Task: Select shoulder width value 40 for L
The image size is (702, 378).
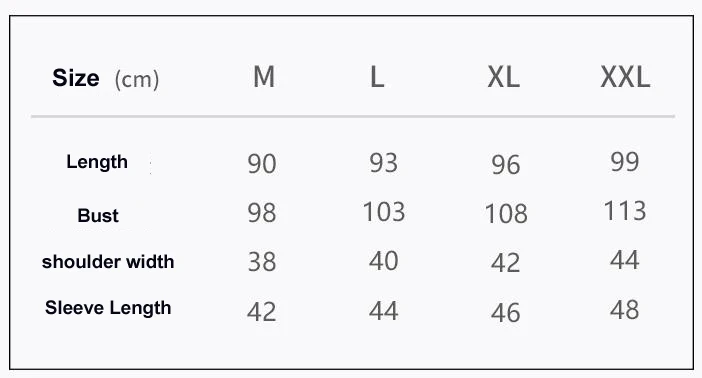Action: [x=384, y=261]
